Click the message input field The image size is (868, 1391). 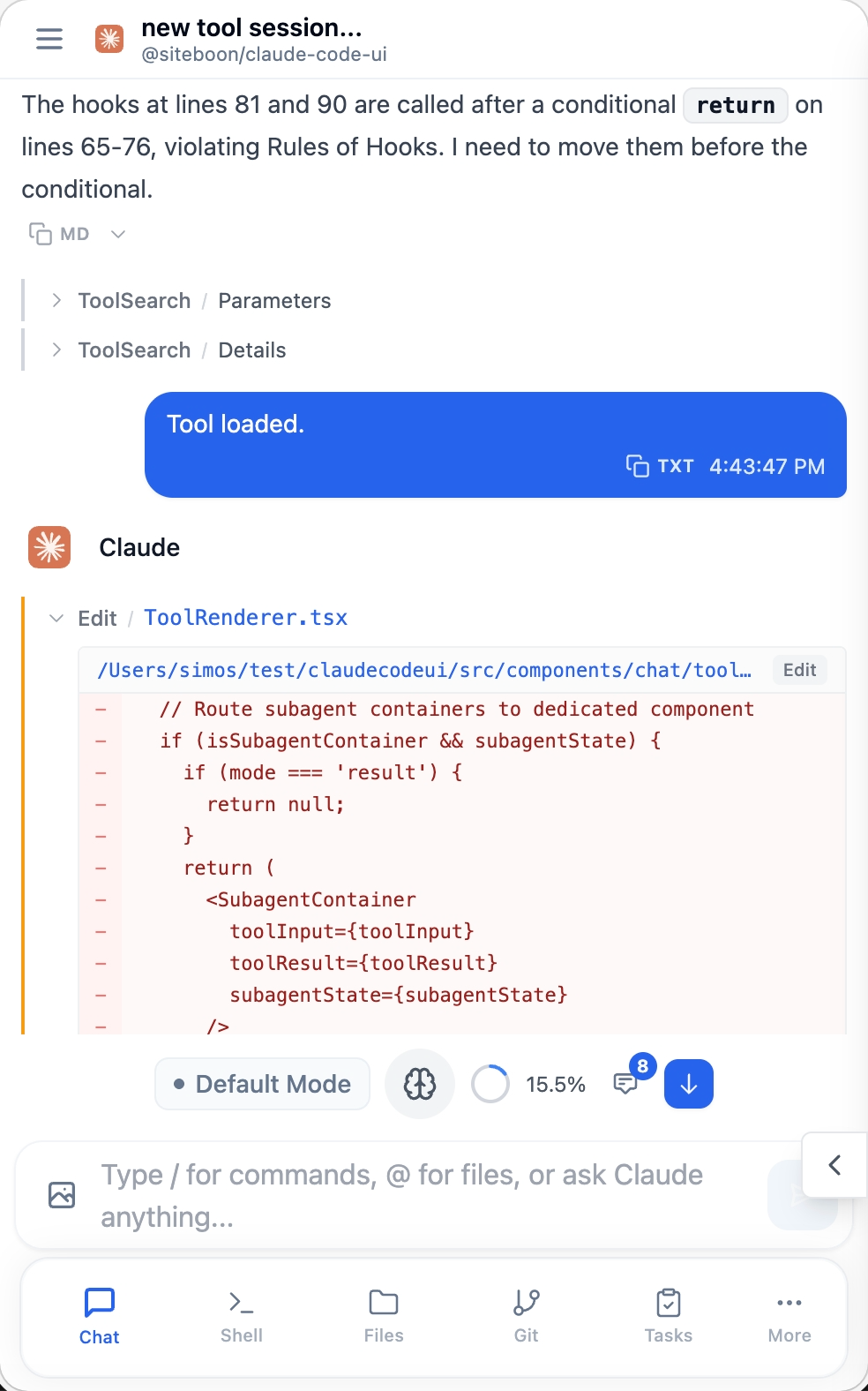coord(397,1194)
